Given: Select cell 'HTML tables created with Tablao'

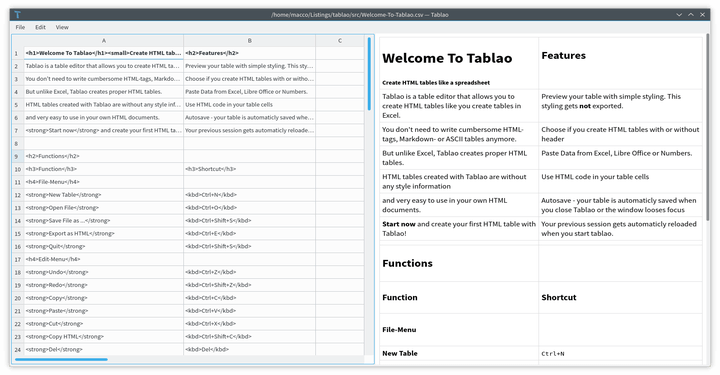Looking at the screenshot, I should 104,105.
